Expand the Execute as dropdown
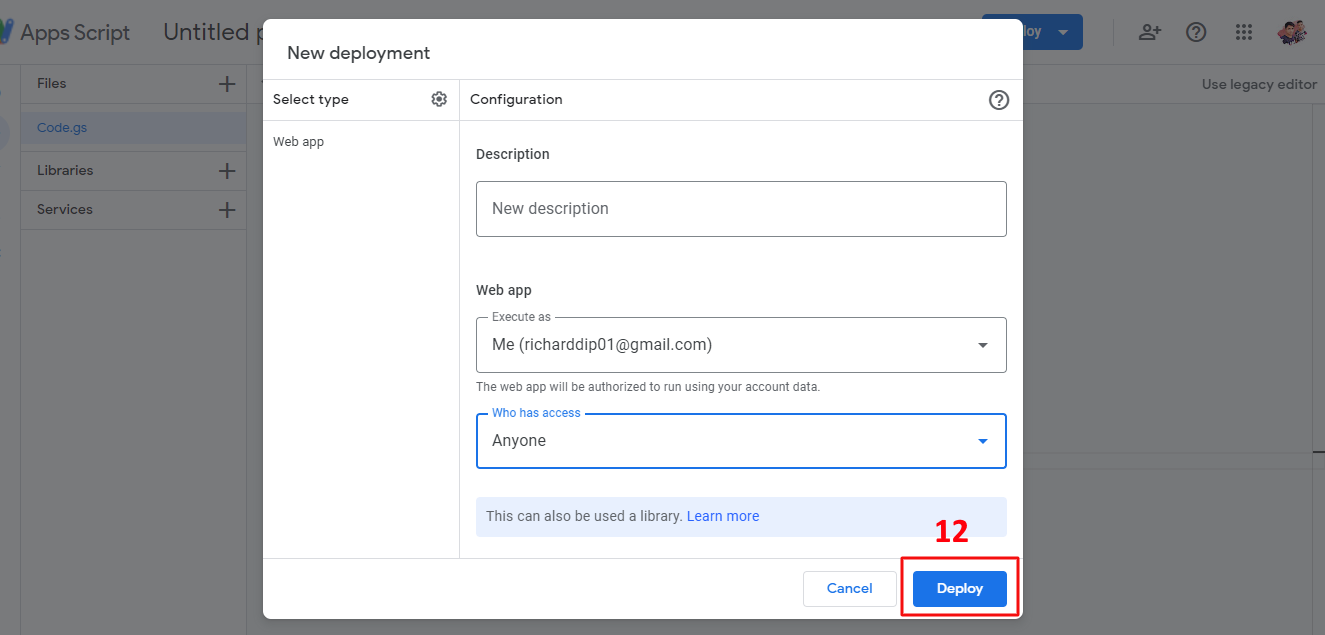Screen dimensions: 1325x635 click(741, 345)
